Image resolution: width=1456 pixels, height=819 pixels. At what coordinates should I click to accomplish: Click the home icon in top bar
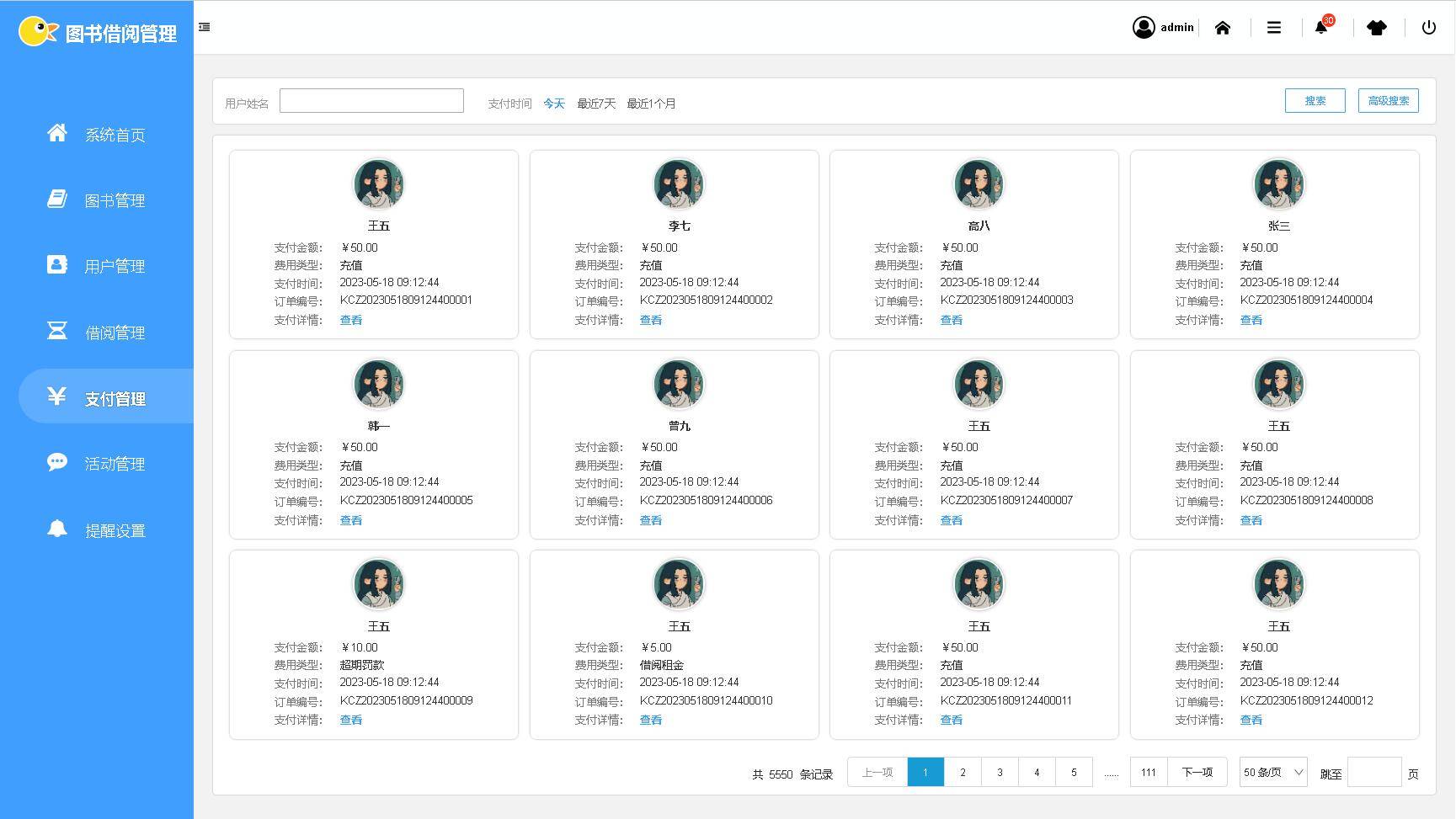point(1223,28)
